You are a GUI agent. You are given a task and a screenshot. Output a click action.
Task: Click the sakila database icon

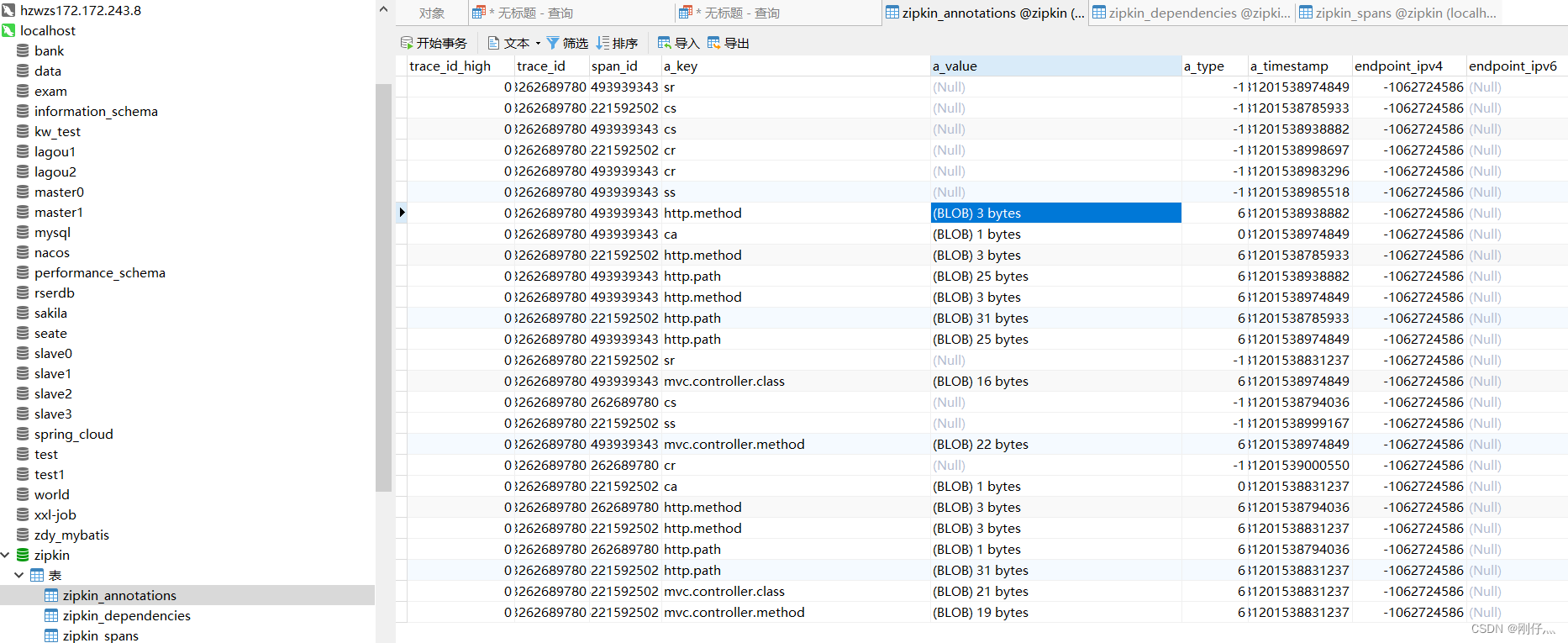click(x=23, y=313)
